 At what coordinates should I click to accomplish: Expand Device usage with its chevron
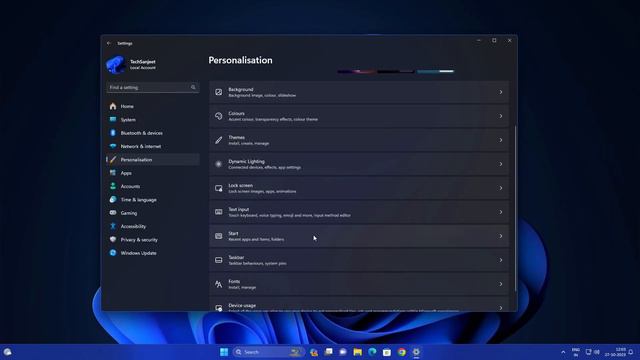(501, 308)
